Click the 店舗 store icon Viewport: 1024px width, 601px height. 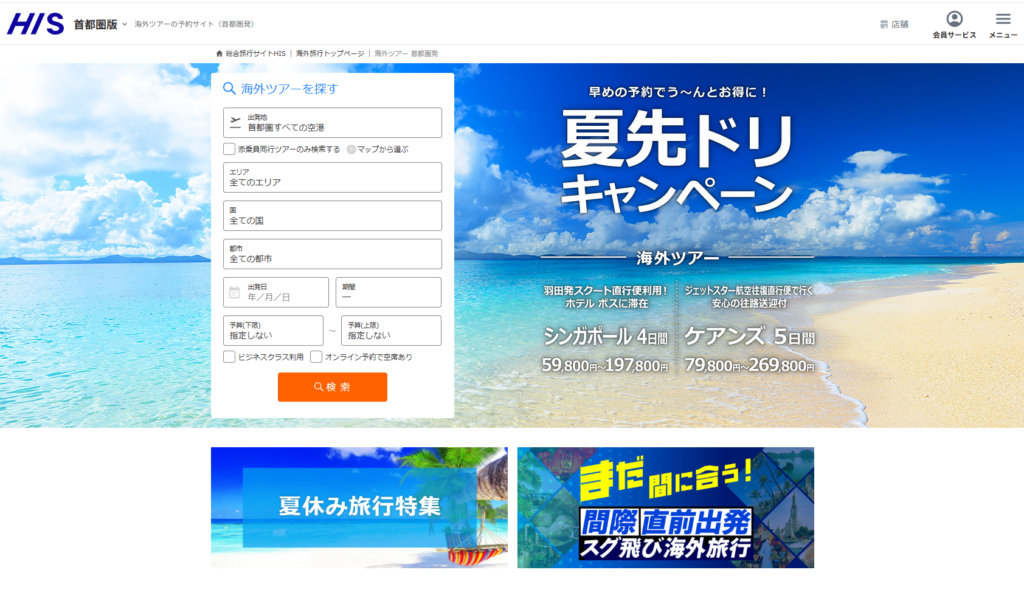(884, 24)
